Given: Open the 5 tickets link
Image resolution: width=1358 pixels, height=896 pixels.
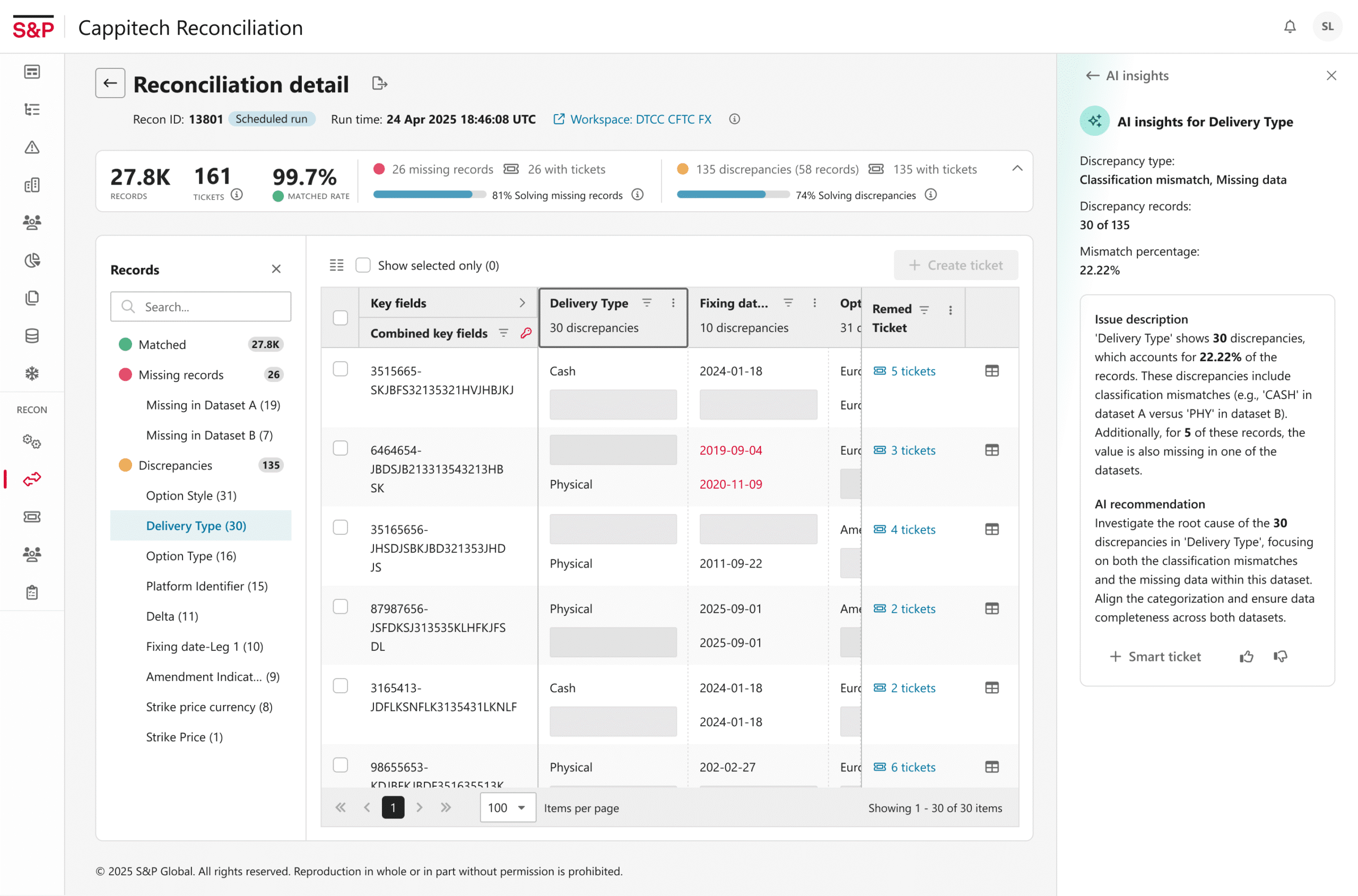Looking at the screenshot, I should 904,371.
